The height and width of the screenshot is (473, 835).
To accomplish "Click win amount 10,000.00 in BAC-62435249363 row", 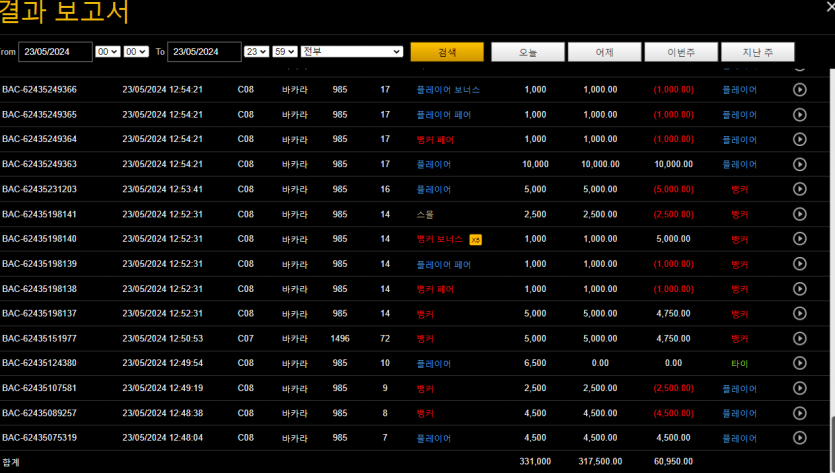I will [x=673, y=164].
